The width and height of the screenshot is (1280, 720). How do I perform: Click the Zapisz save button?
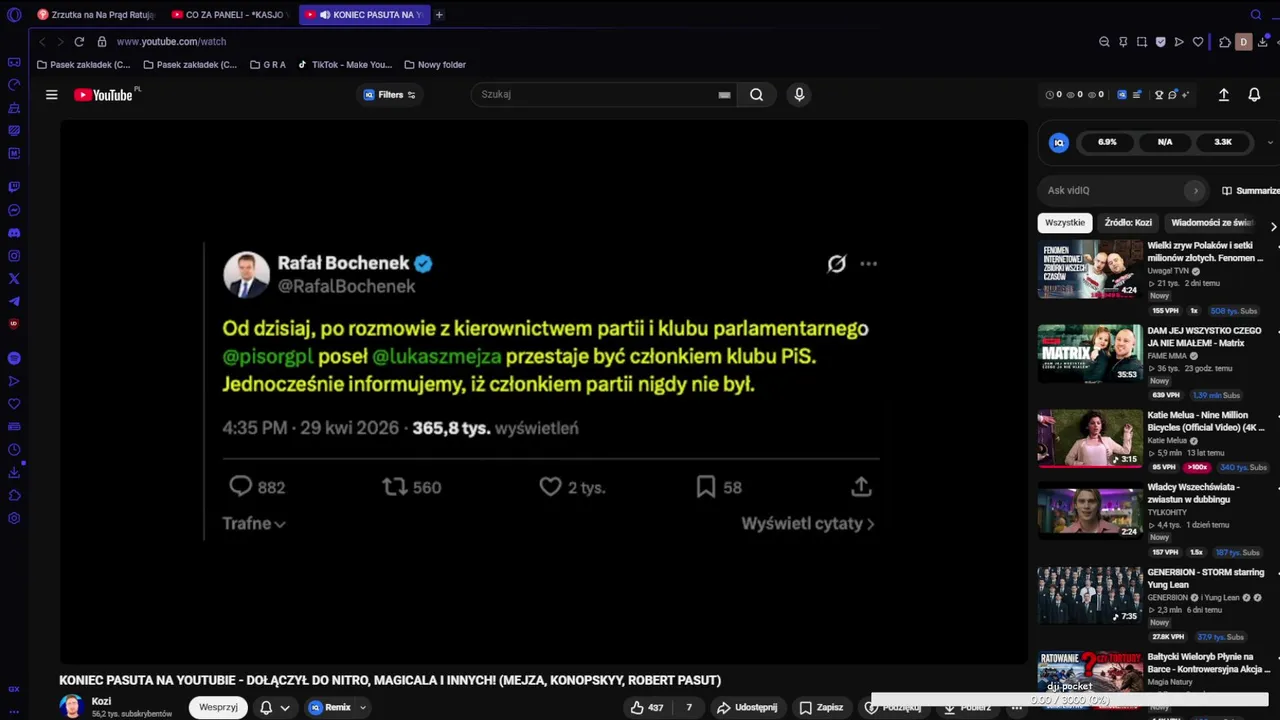(x=821, y=707)
